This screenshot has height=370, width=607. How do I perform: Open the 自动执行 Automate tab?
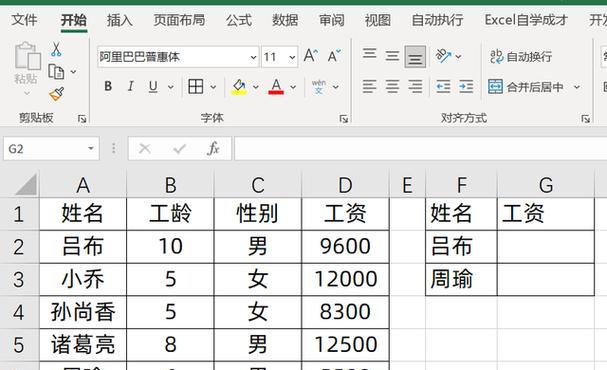click(437, 20)
